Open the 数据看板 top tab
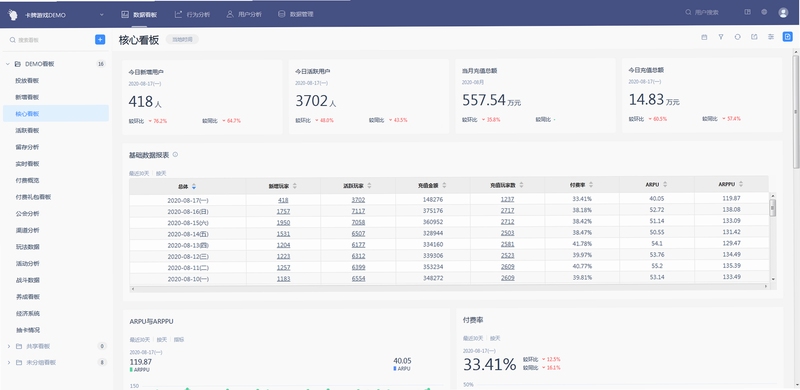The height and width of the screenshot is (390, 800). [x=139, y=14]
